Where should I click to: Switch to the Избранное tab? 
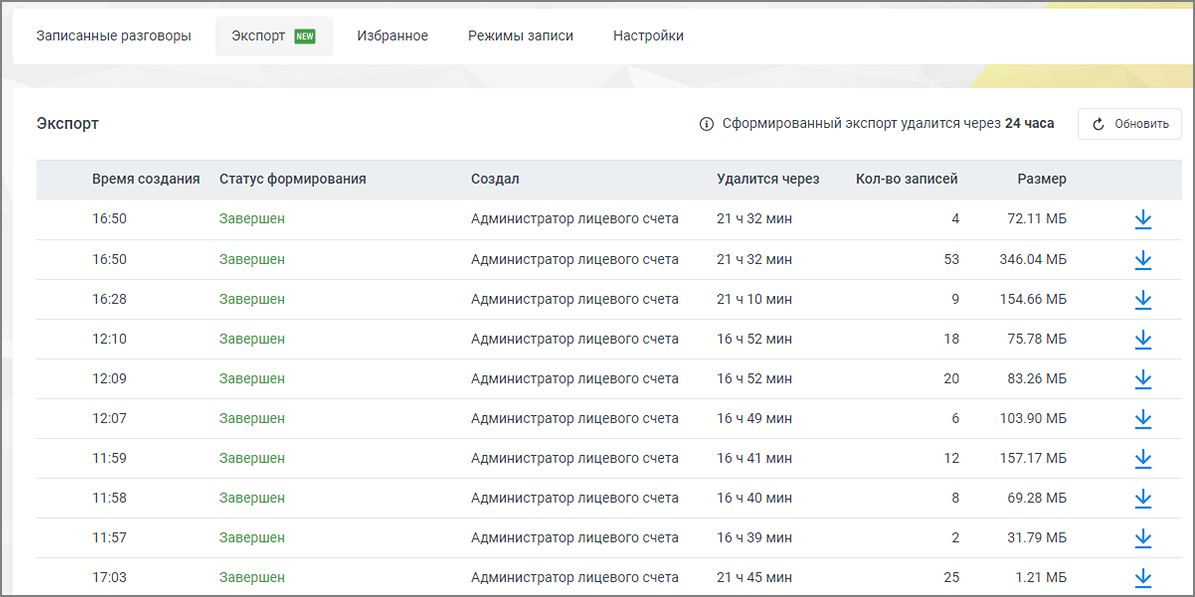click(x=392, y=36)
